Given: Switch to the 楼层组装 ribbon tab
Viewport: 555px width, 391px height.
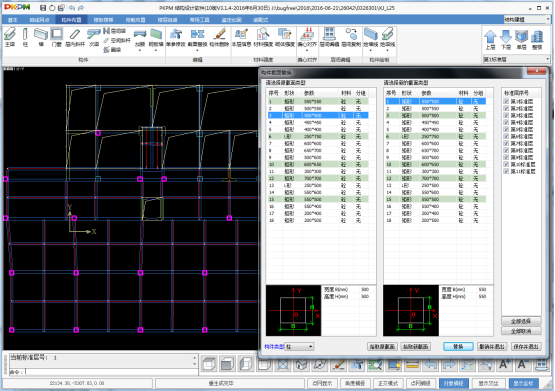Looking at the screenshot, I should 167,20.
